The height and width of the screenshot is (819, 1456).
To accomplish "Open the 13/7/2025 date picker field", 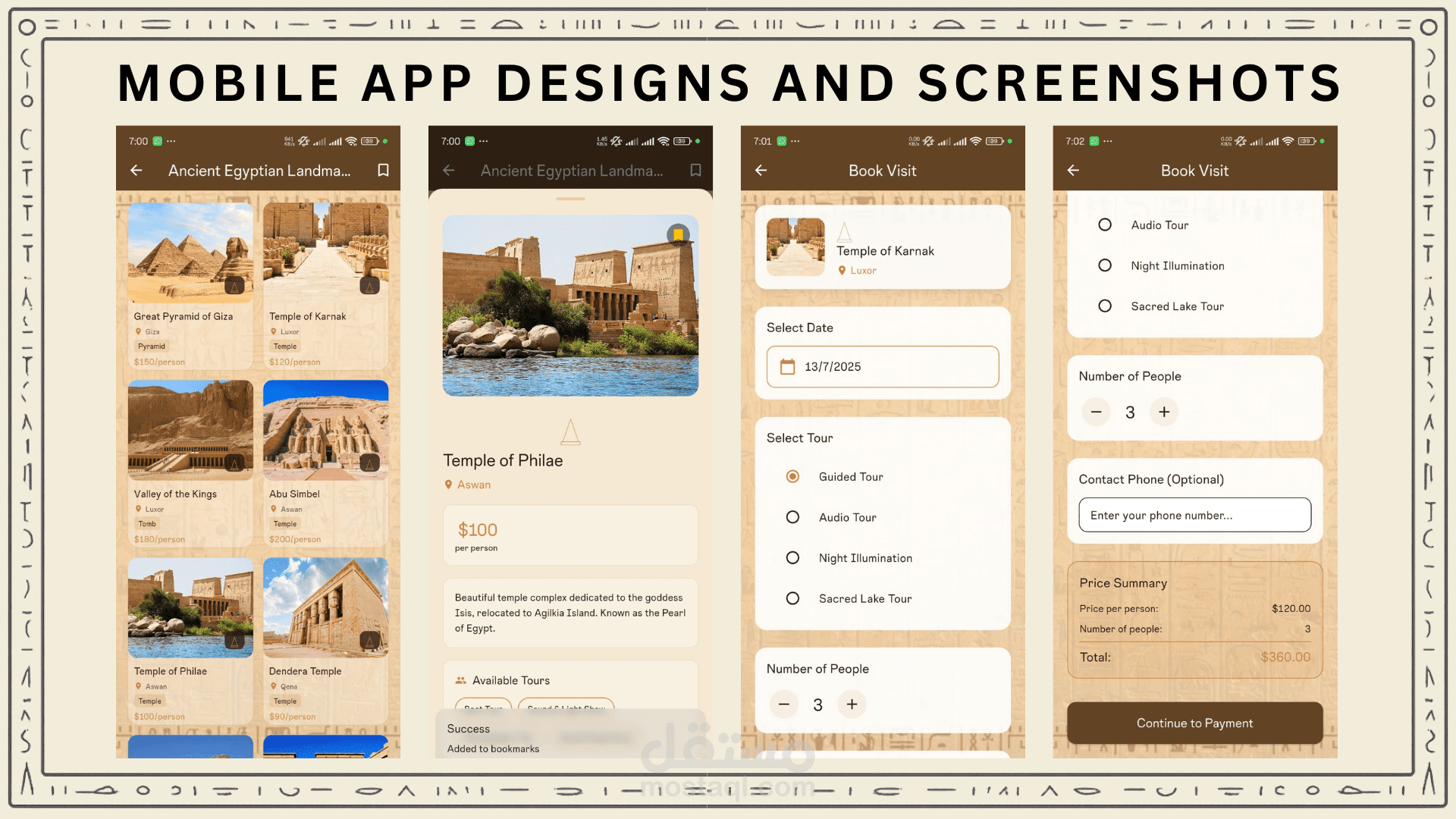I will point(883,367).
